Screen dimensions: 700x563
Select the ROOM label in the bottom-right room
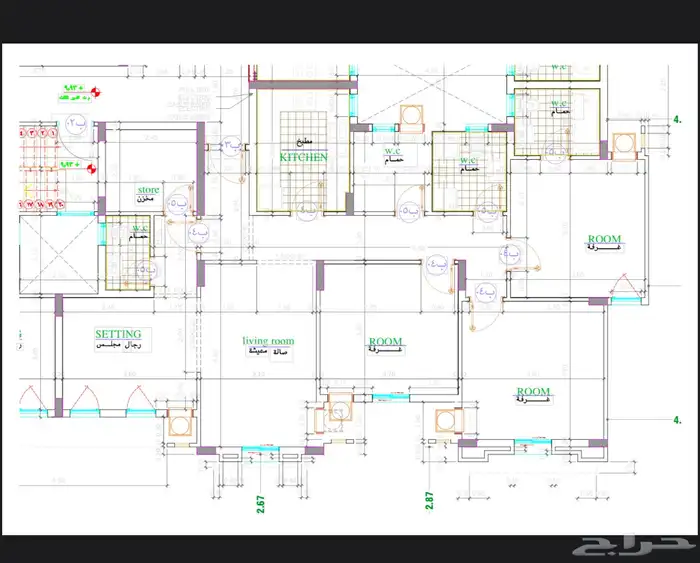(534, 391)
